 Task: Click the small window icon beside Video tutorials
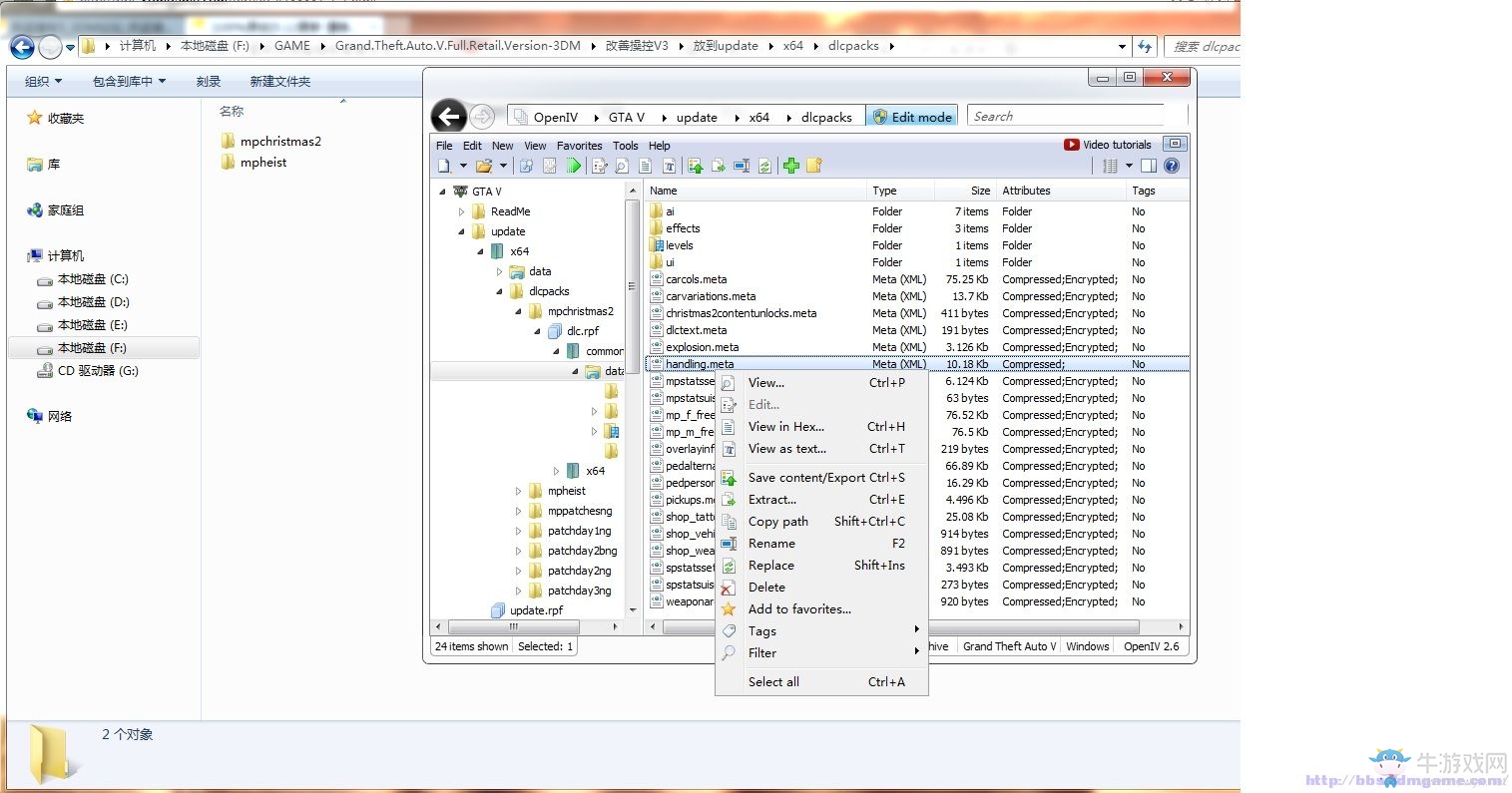click(x=1175, y=144)
